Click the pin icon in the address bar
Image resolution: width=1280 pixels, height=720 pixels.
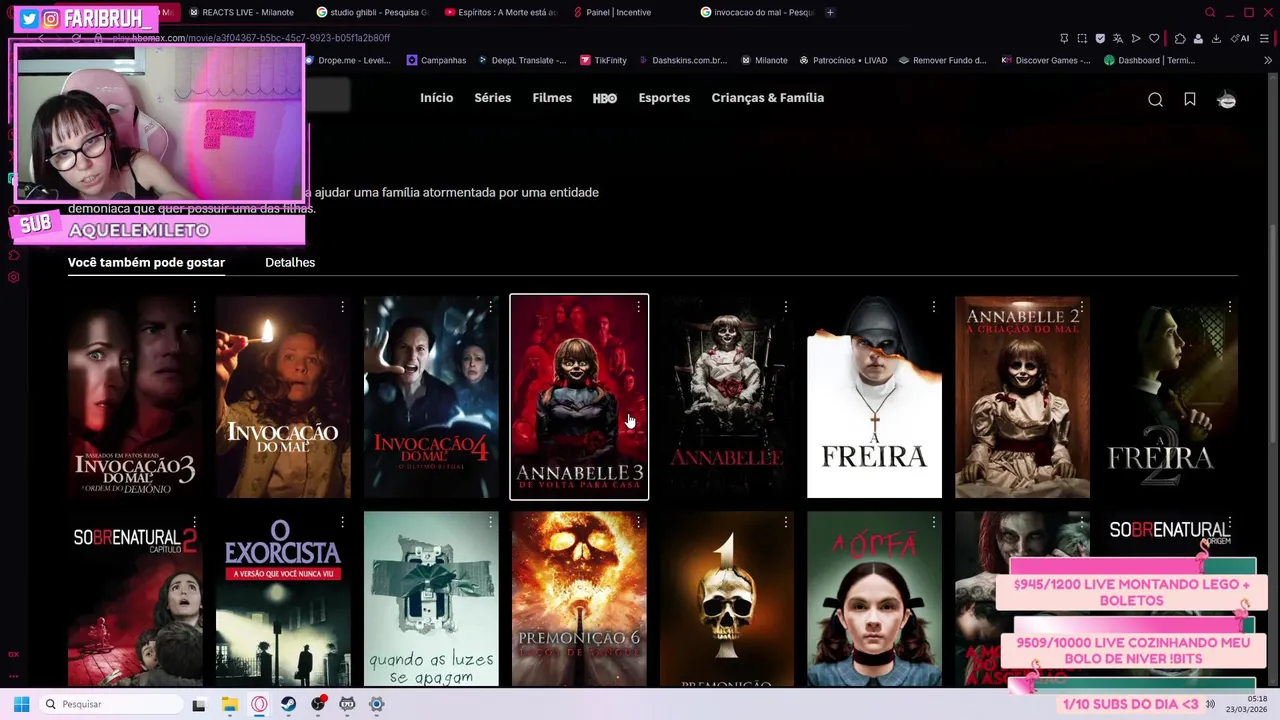pos(1064,38)
